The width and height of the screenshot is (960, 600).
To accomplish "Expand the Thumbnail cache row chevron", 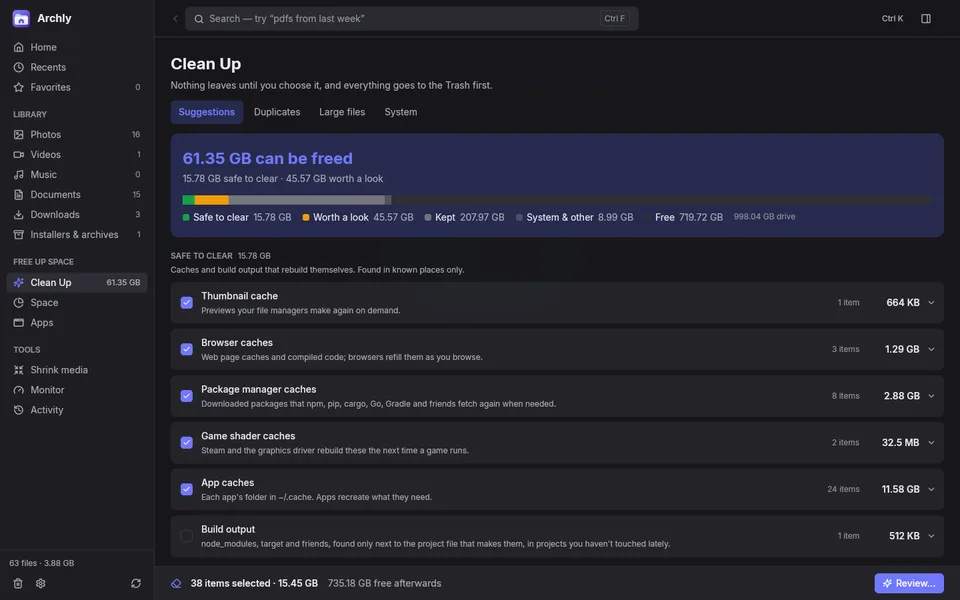I will tap(931, 302).
